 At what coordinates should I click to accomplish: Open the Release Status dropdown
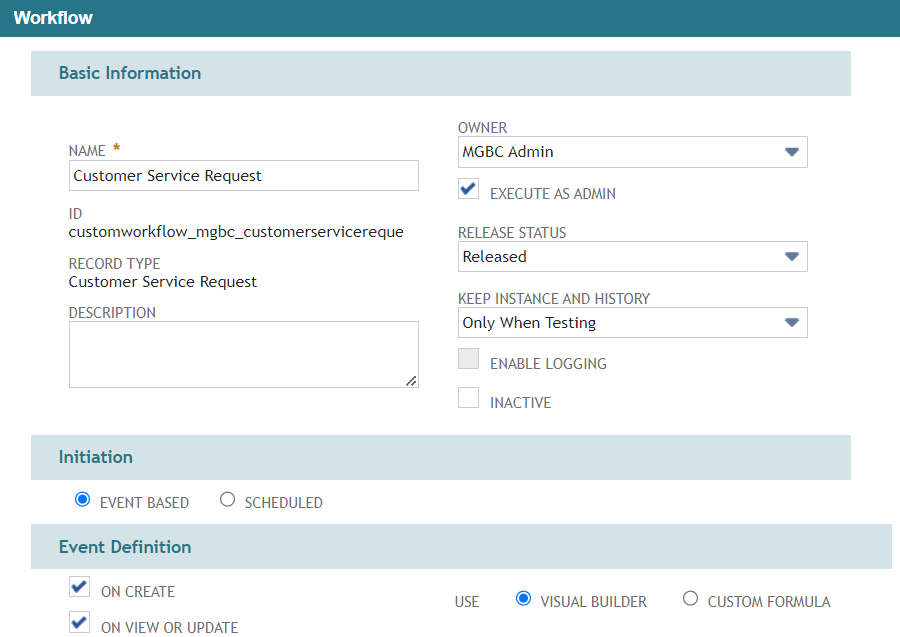(x=633, y=257)
